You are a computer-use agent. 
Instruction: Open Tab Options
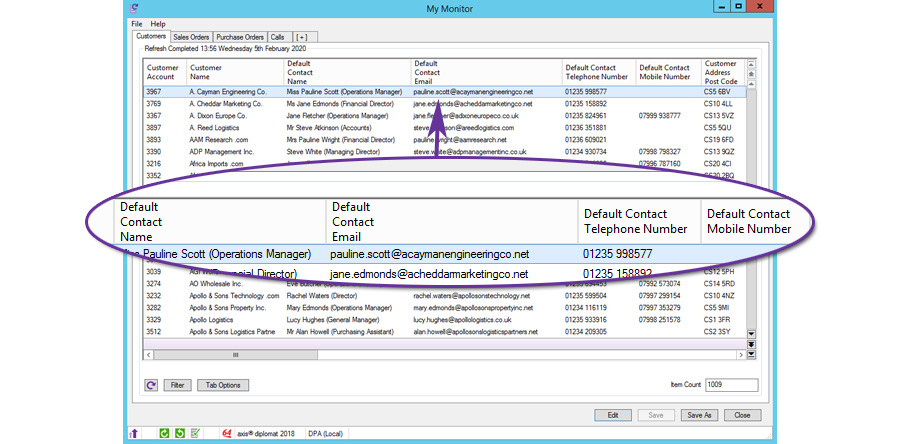[223, 385]
